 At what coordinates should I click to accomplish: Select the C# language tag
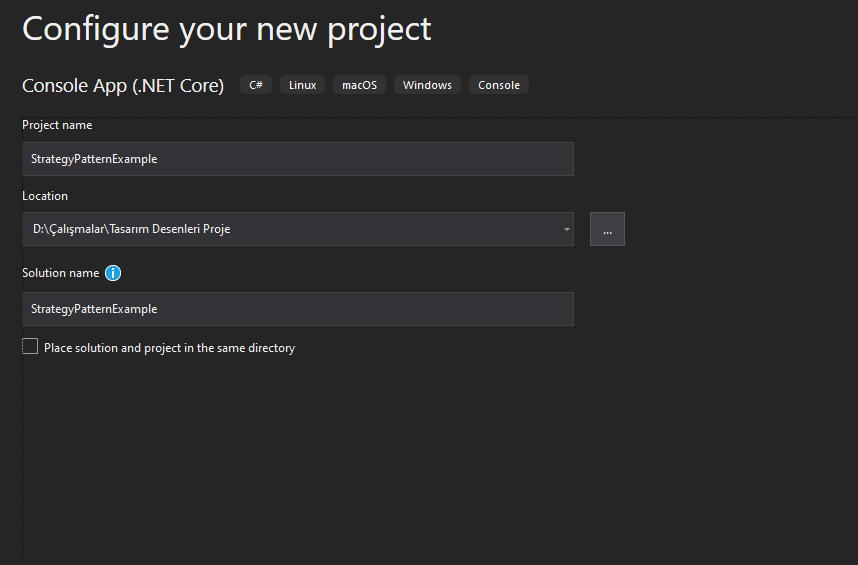256,85
